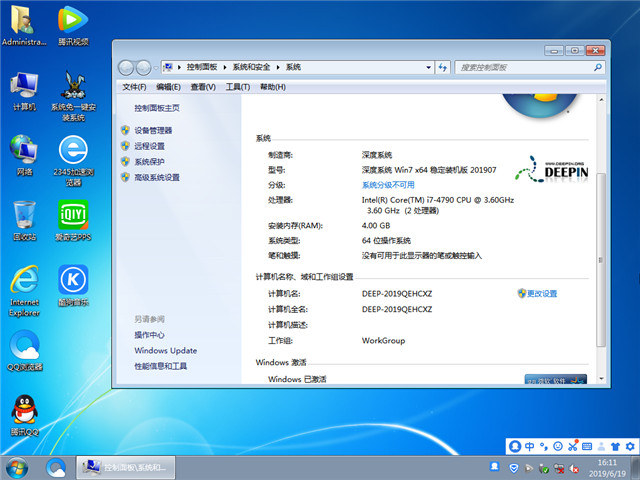
Task: Open the 编辑(E) menu
Action: (x=168, y=87)
